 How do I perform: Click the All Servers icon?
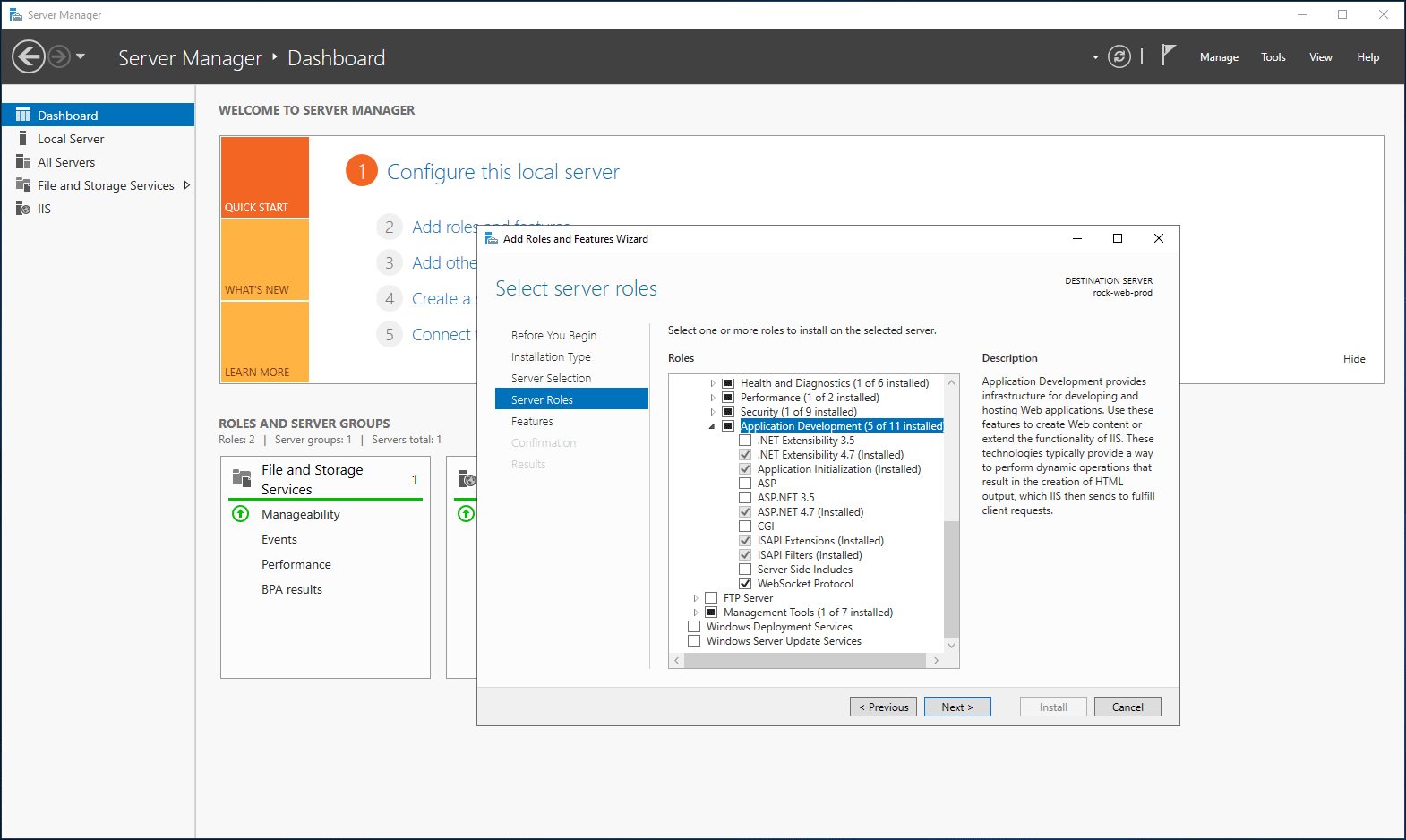point(23,162)
